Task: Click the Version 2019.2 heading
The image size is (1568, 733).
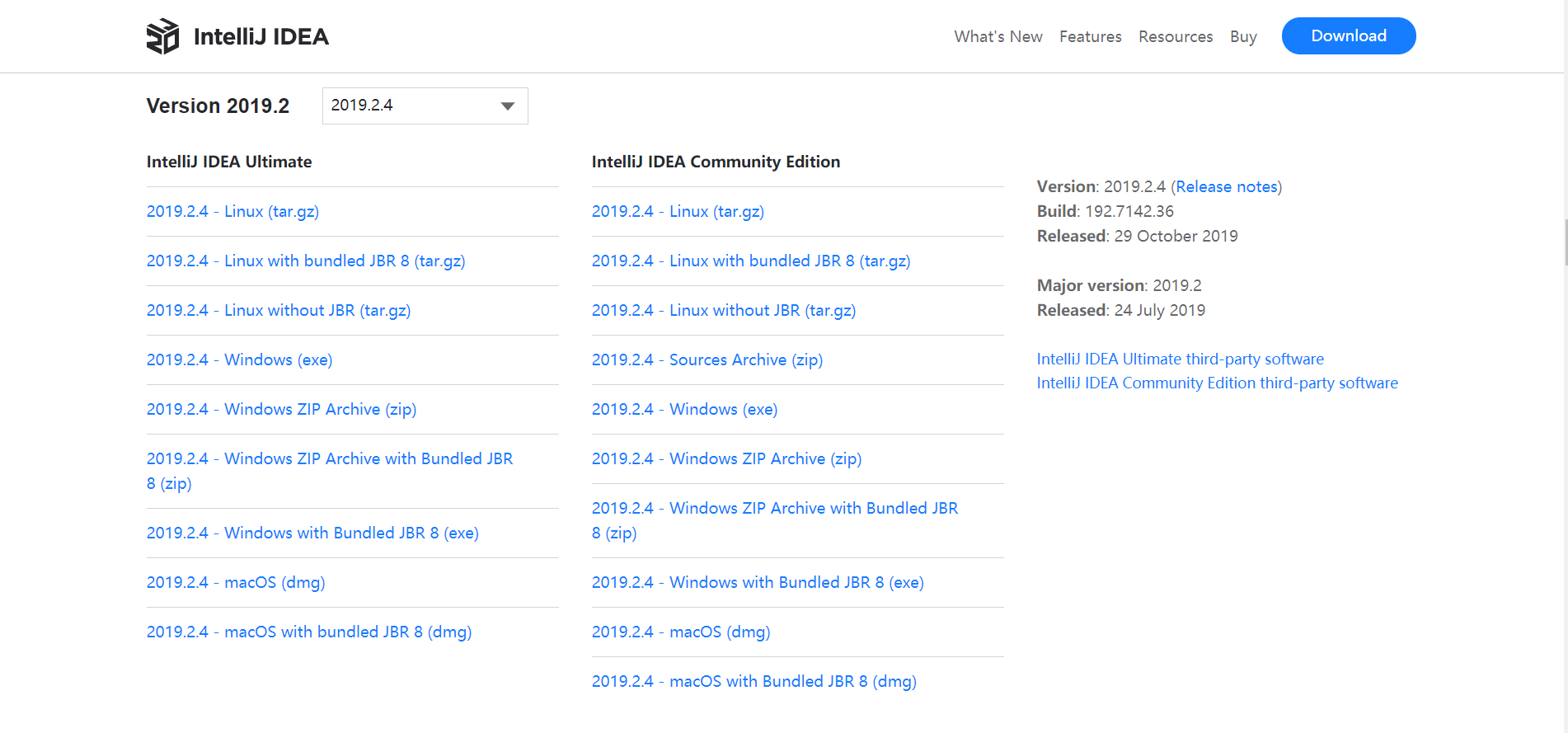Action: tap(218, 106)
